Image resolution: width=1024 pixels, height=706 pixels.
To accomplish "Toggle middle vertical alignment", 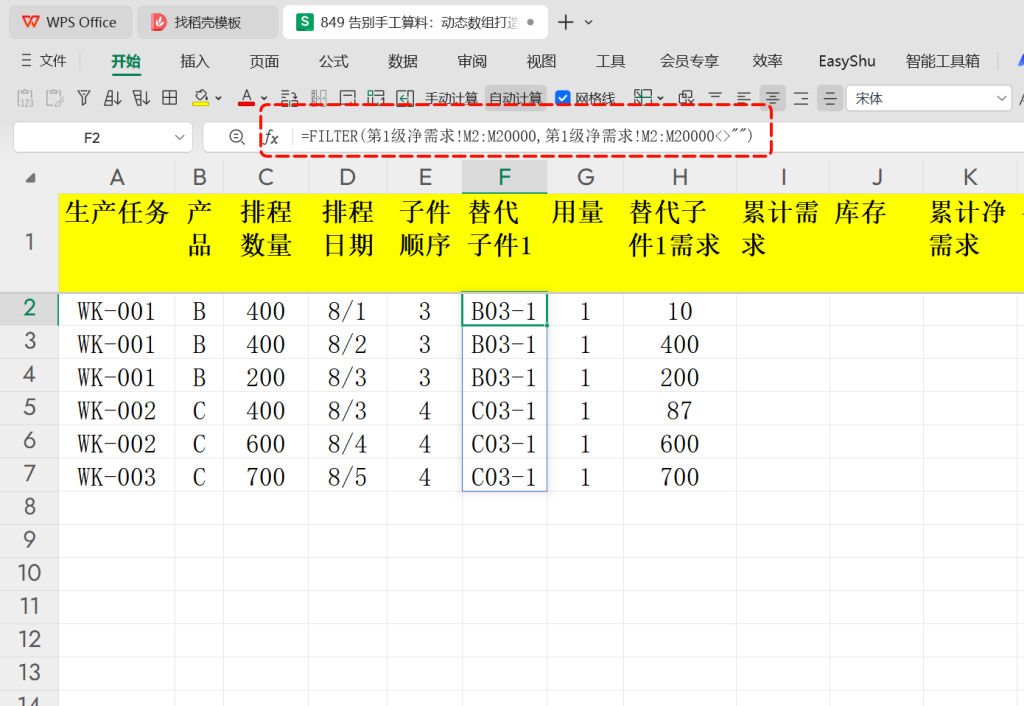I will point(829,99).
